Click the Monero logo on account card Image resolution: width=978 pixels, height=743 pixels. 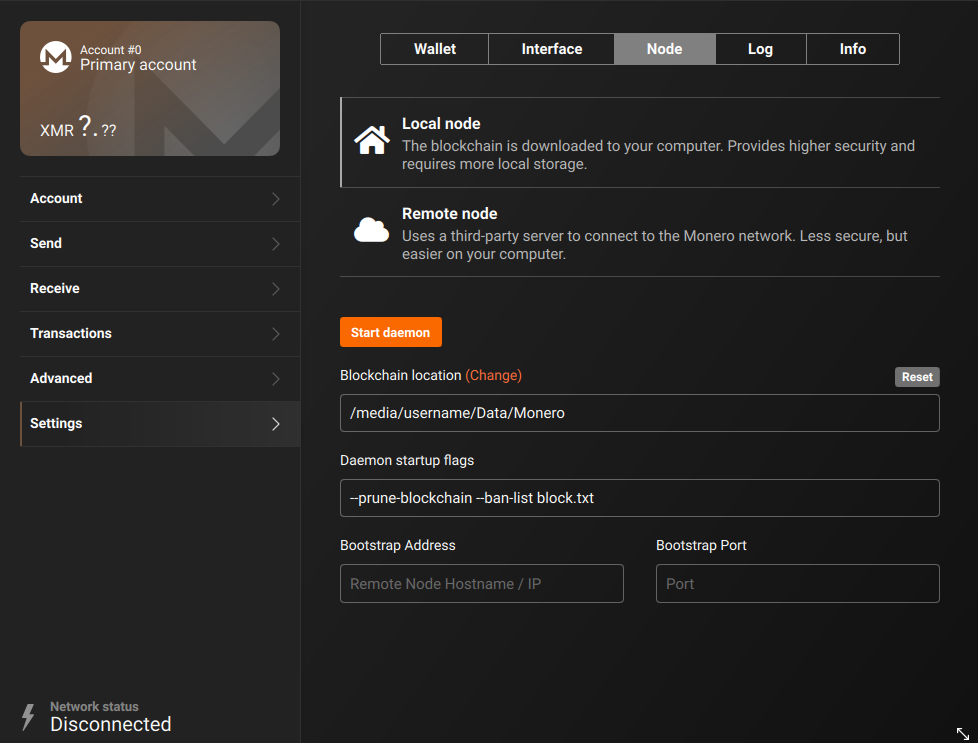(x=56, y=57)
